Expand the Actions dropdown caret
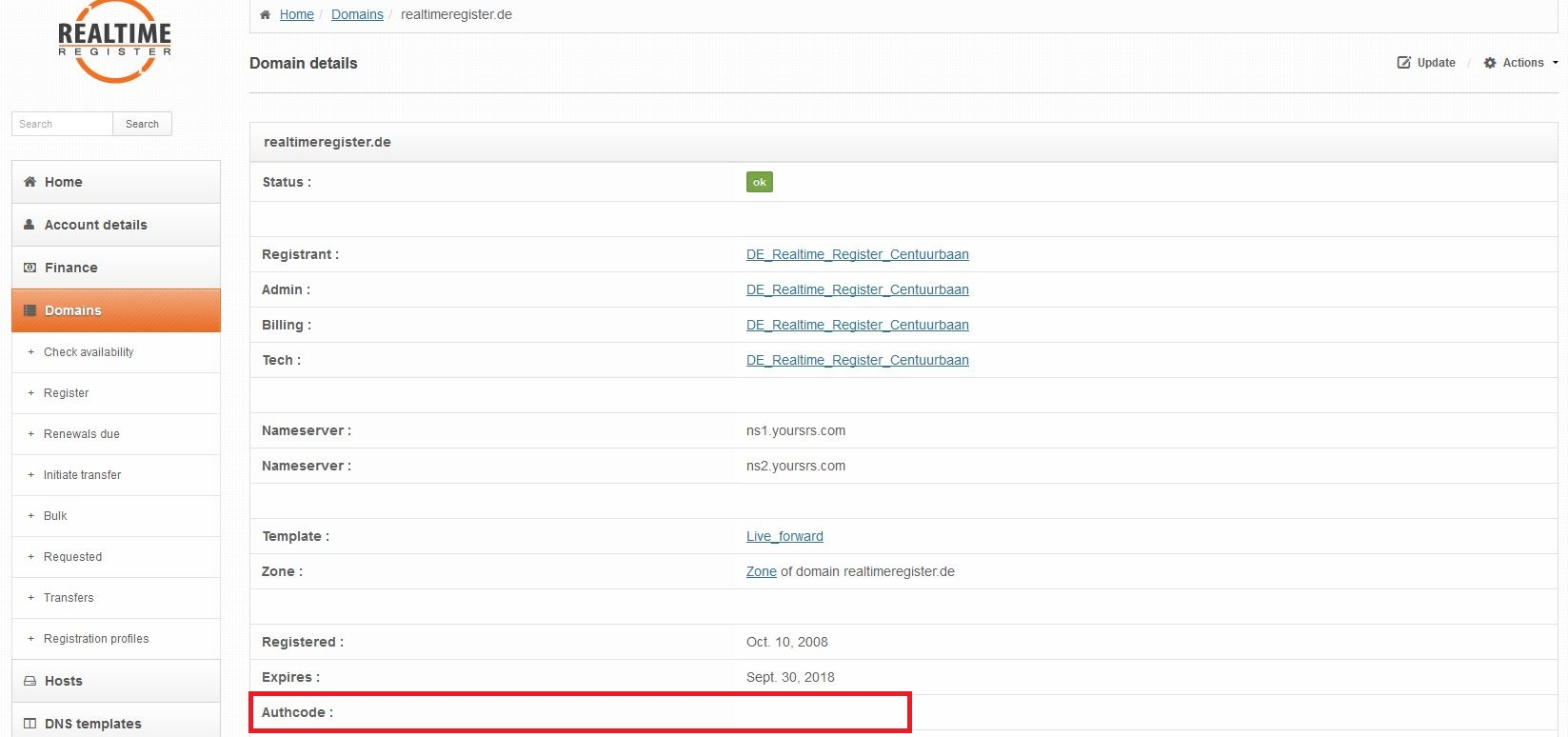This screenshot has height=737, width=1568. (x=1555, y=63)
